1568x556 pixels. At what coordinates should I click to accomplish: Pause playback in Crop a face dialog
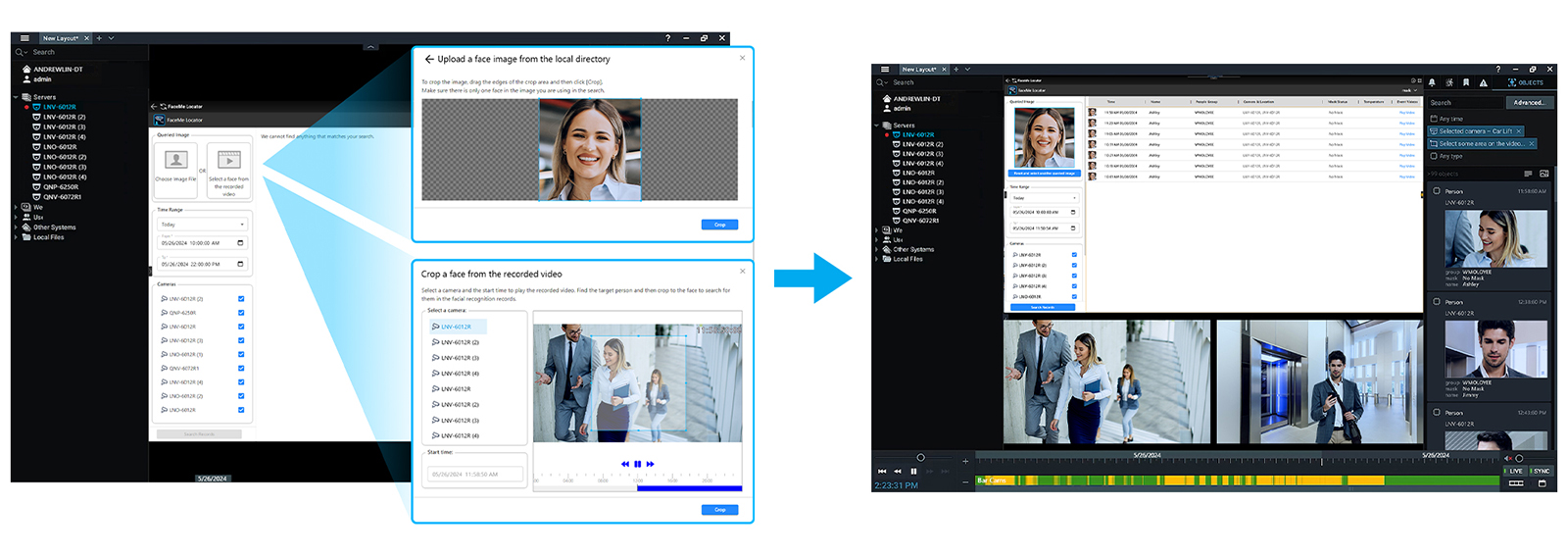pyautogui.click(x=637, y=464)
